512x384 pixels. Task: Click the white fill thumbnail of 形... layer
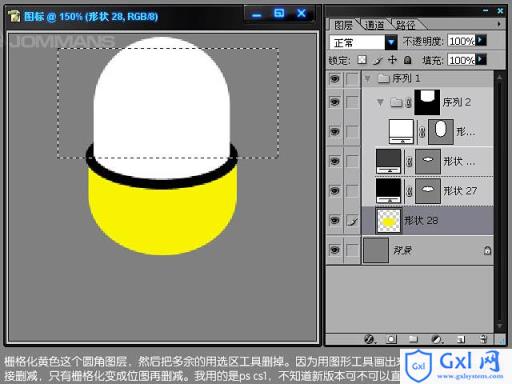[x=401, y=132]
